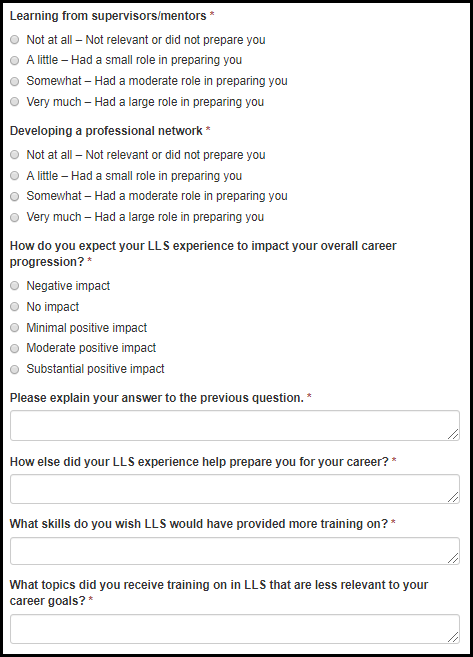Pick 'Somewhat' for Developing a professional network
473x657 pixels.
point(15,197)
